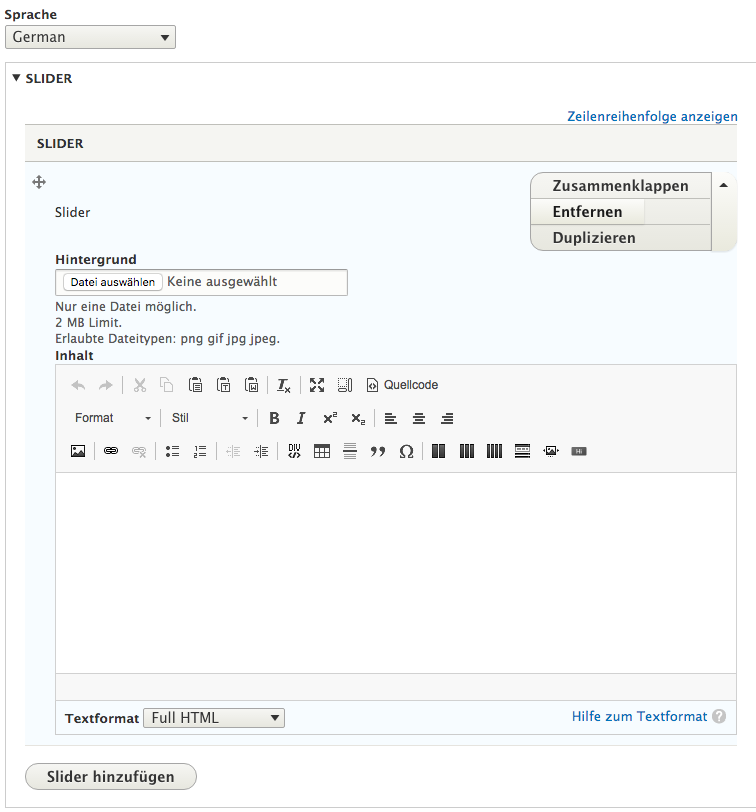Select Entfernen in the actions menu
The width and height of the screenshot is (756, 812).
587,212
